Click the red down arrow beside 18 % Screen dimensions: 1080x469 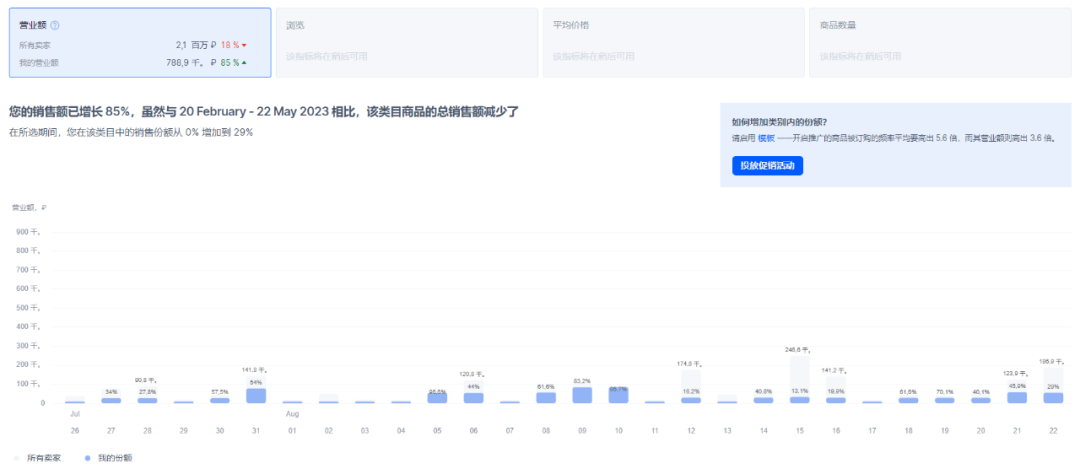click(x=244, y=45)
